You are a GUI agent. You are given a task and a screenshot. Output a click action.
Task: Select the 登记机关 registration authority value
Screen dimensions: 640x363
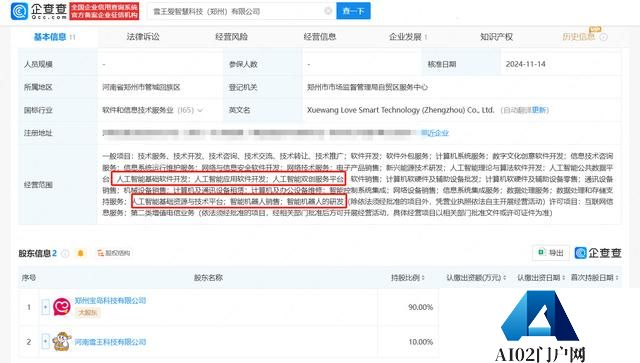point(367,87)
